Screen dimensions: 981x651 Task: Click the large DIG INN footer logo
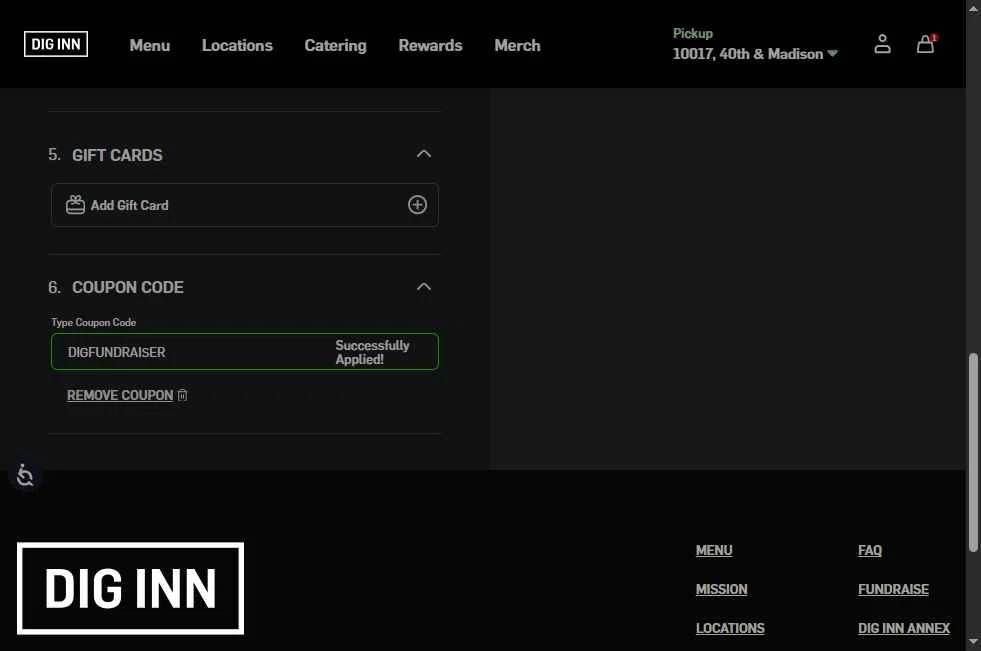130,588
